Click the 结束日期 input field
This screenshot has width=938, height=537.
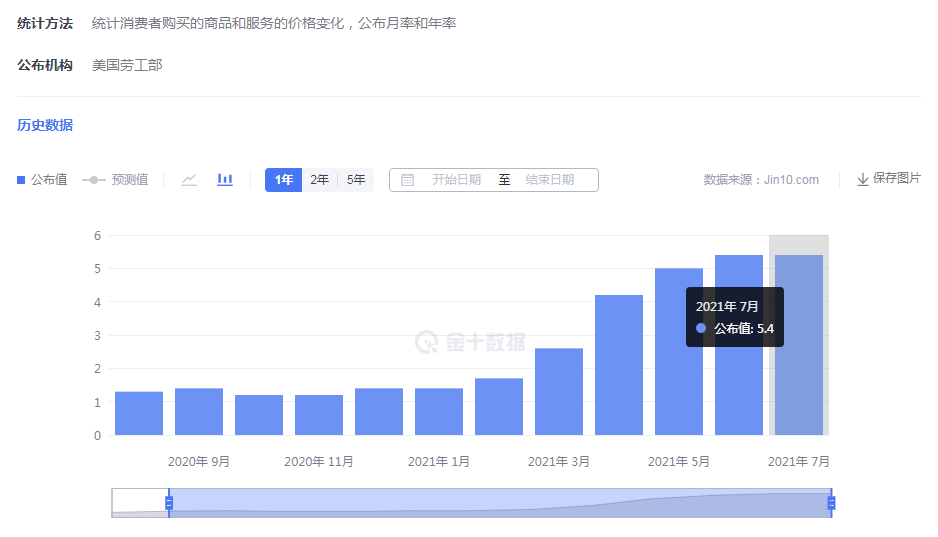[550, 180]
